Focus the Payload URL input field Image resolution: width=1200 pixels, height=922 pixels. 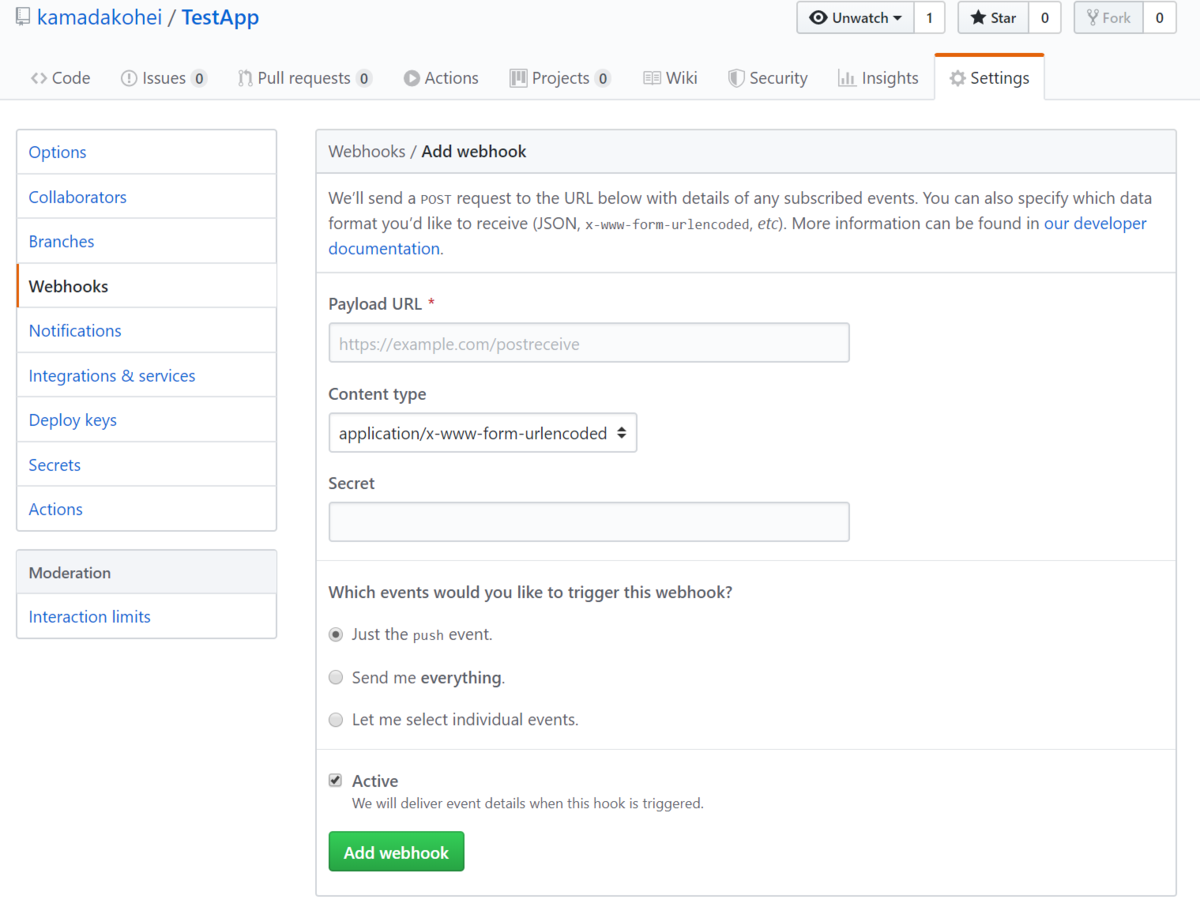click(589, 343)
